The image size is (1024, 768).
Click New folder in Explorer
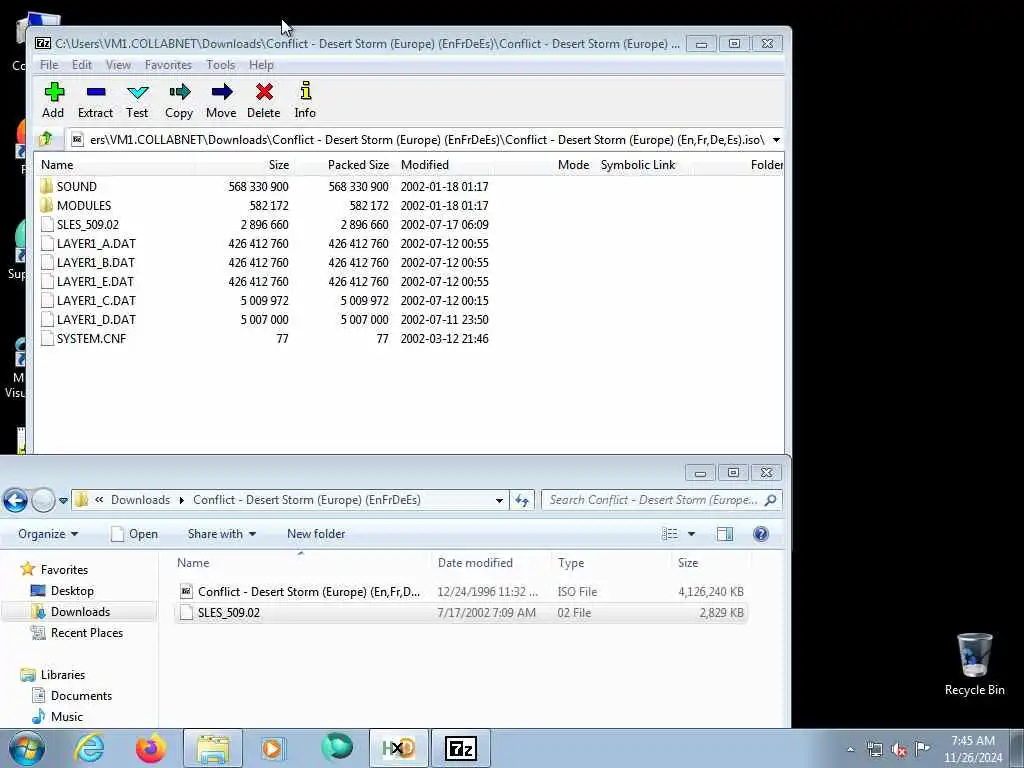coord(316,534)
